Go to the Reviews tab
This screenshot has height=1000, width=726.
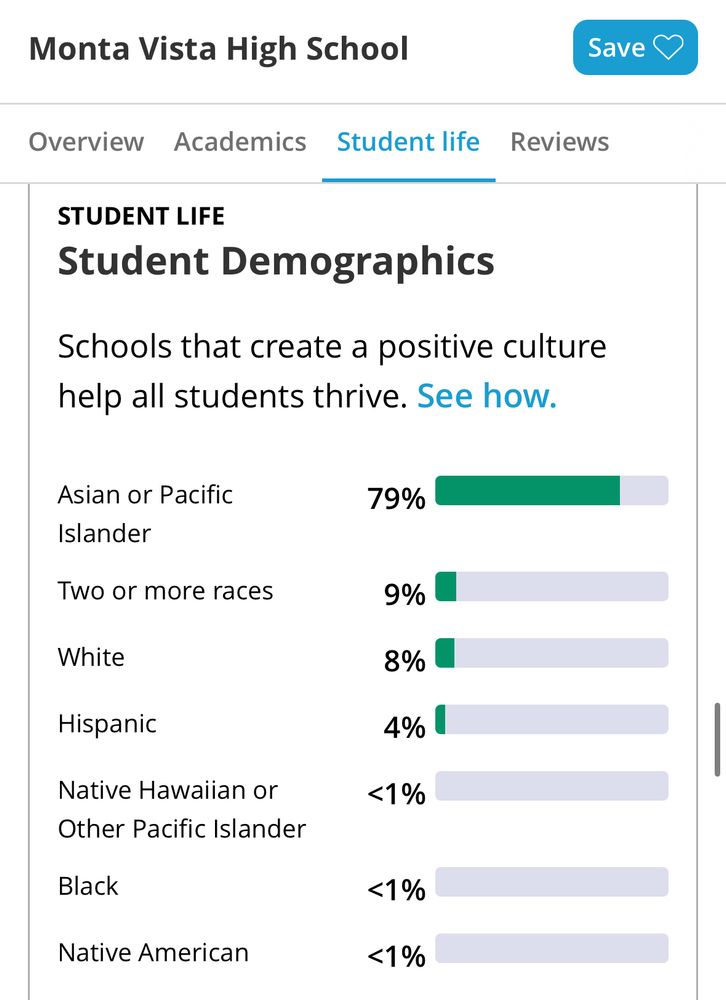(559, 142)
